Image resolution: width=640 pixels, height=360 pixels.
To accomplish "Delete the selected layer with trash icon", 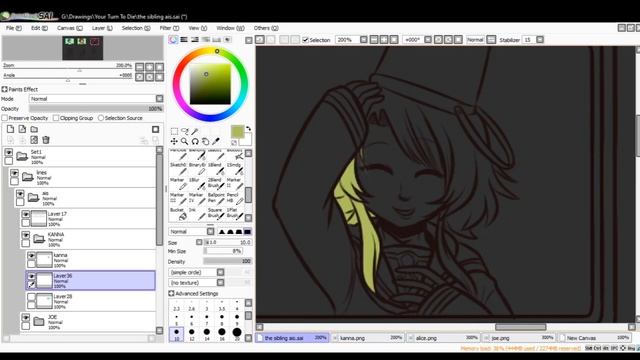I will pyautogui.click(x=46, y=140).
